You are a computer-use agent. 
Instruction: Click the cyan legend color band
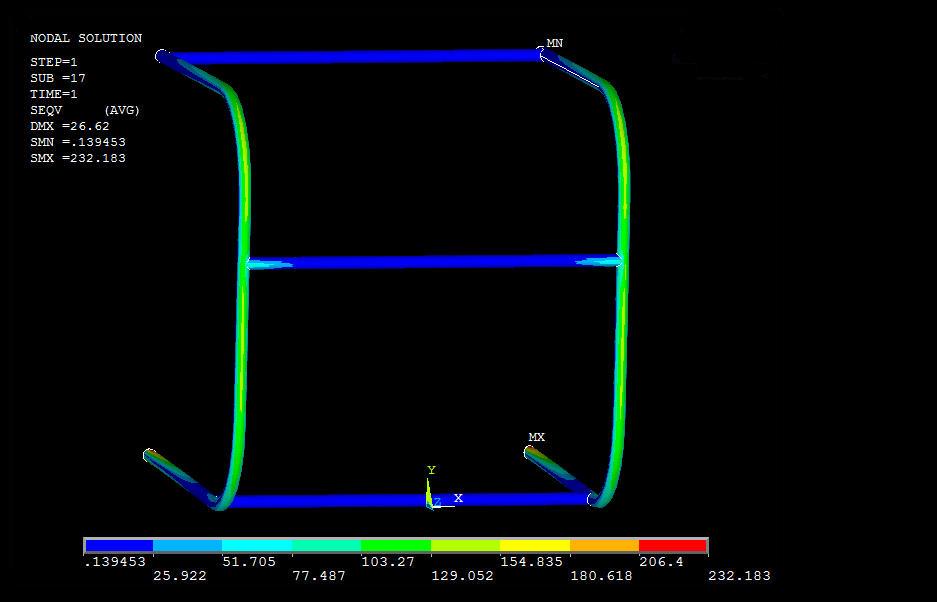click(257, 545)
